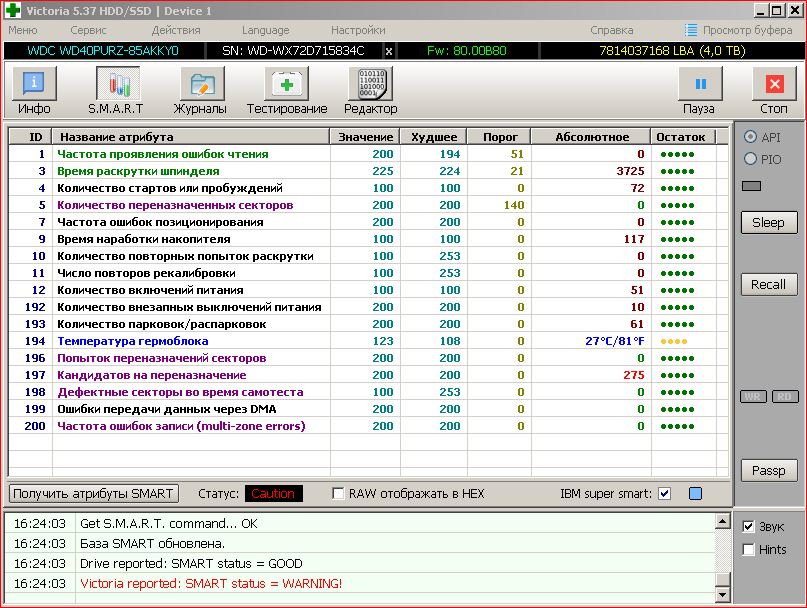Click log line Victoria reported: SMART status = WARNING!
The width and height of the screenshot is (807, 608).
(x=211, y=584)
